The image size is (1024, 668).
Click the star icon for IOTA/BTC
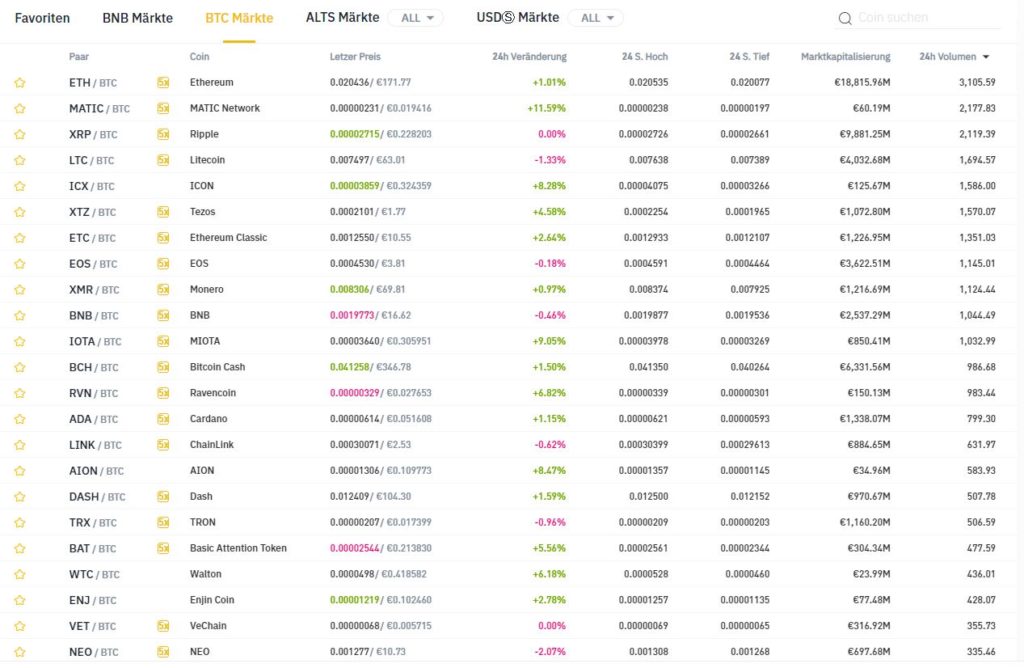[x=20, y=342]
